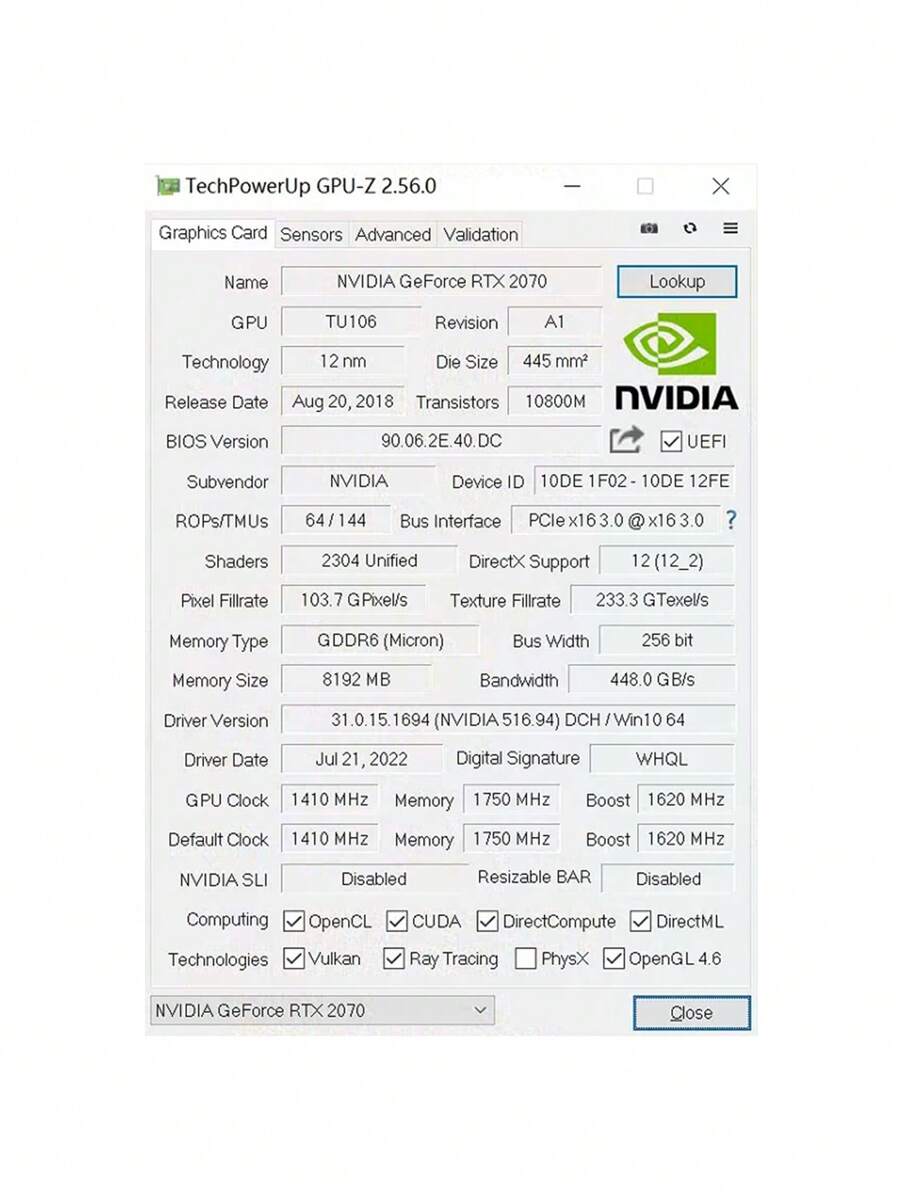
Task: Toggle the UEFI checkbox
Action: [x=672, y=441]
